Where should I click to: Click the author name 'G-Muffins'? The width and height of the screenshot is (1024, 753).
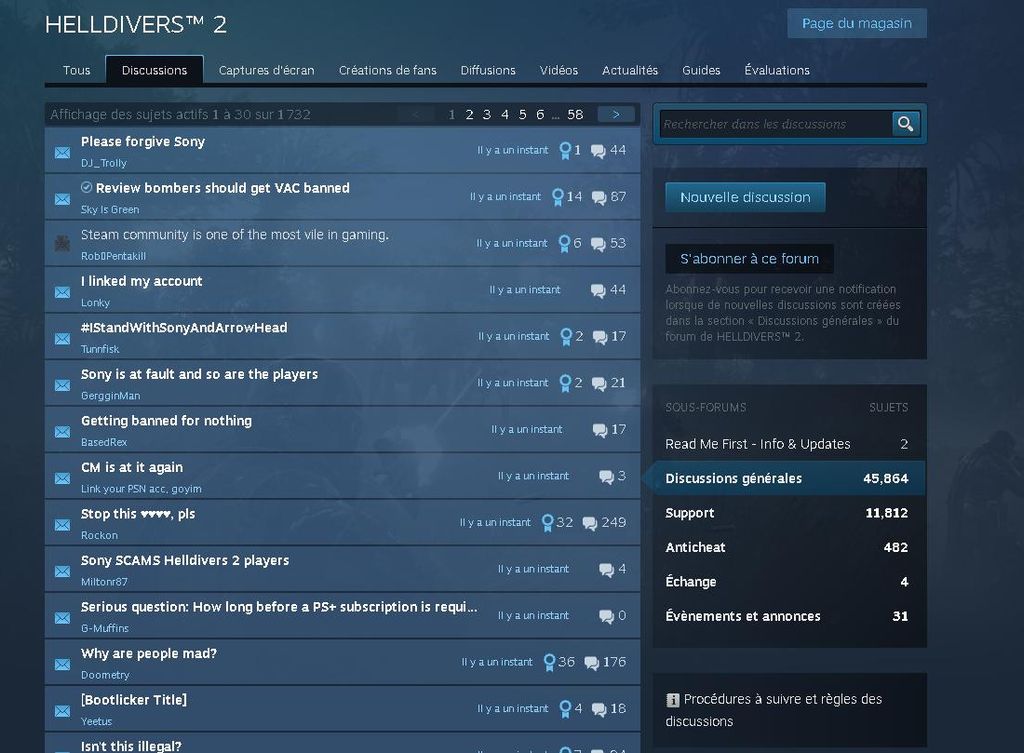click(104, 628)
